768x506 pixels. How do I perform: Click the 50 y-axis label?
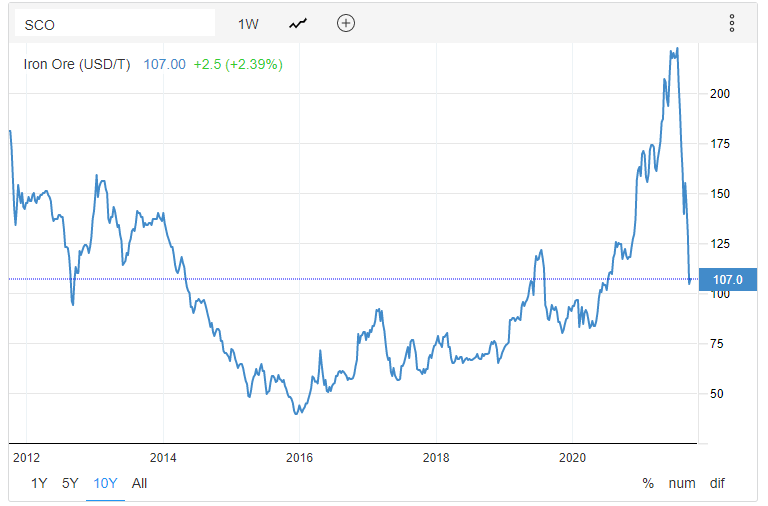(x=717, y=393)
